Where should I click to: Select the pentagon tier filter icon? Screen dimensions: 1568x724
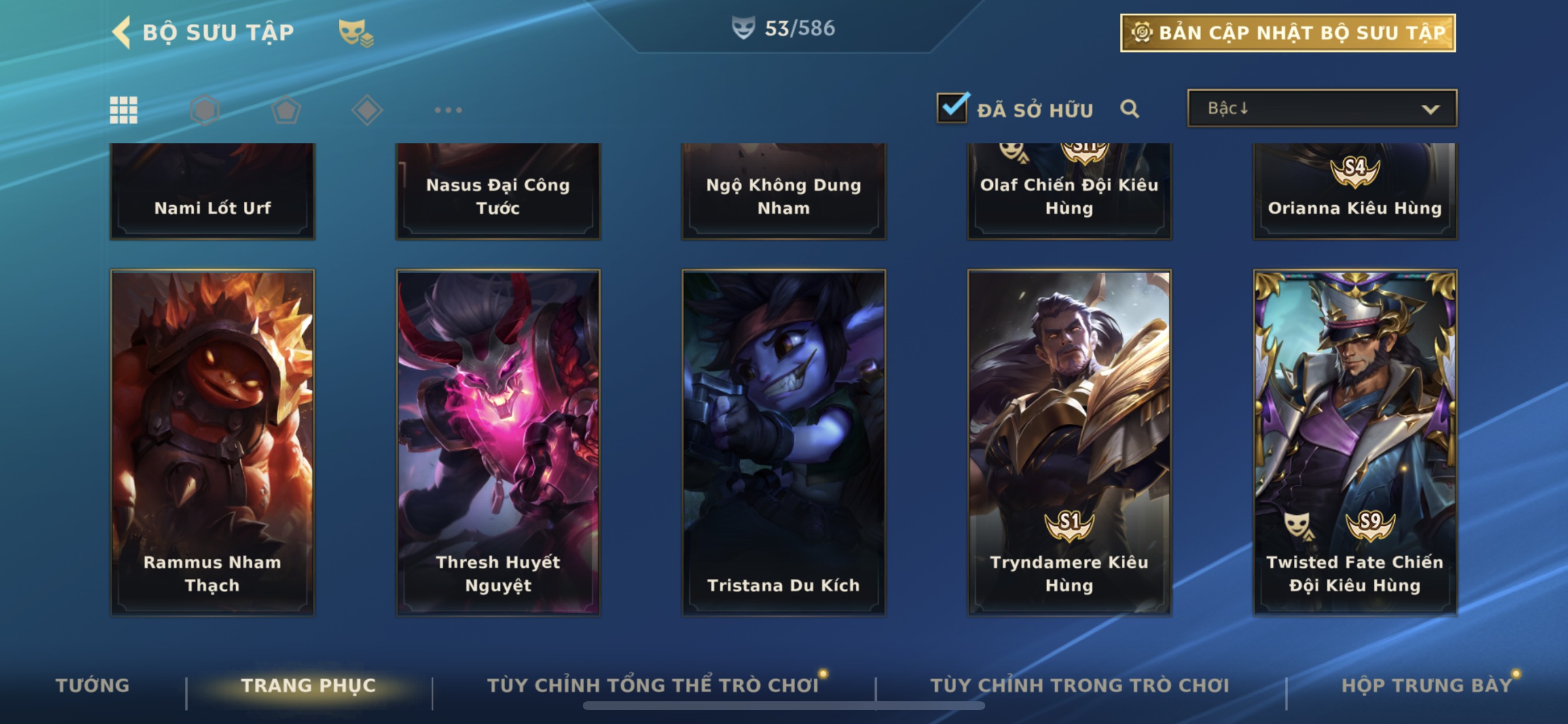click(285, 110)
